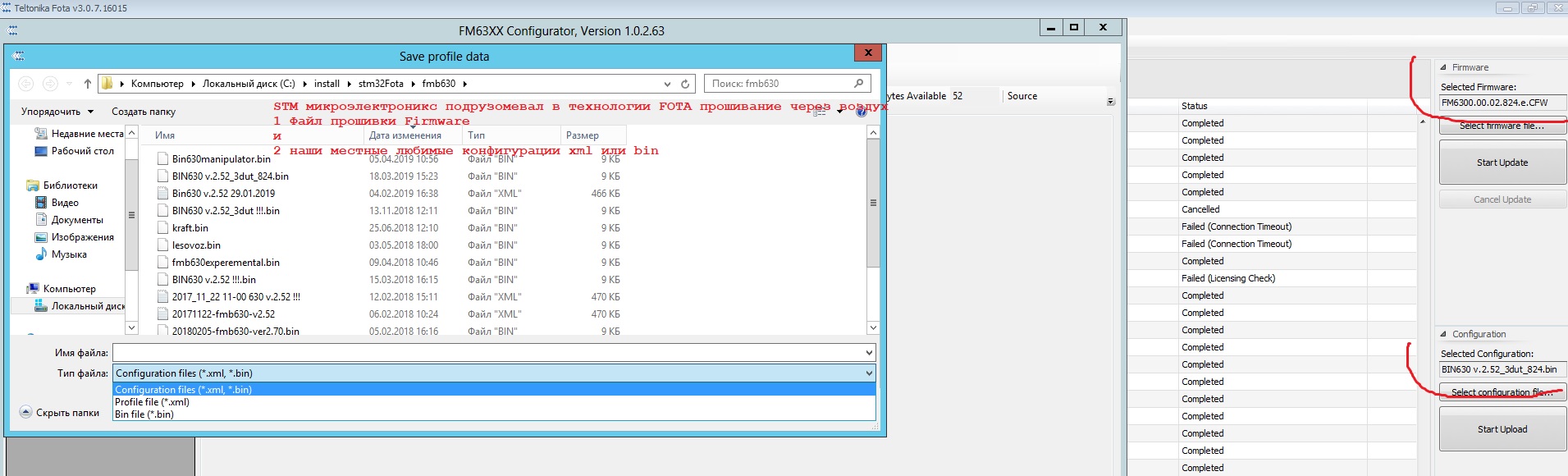Open the Видео library
Image resolution: width=1568 pixels, height=476 pixels.
tap(65, 203)
